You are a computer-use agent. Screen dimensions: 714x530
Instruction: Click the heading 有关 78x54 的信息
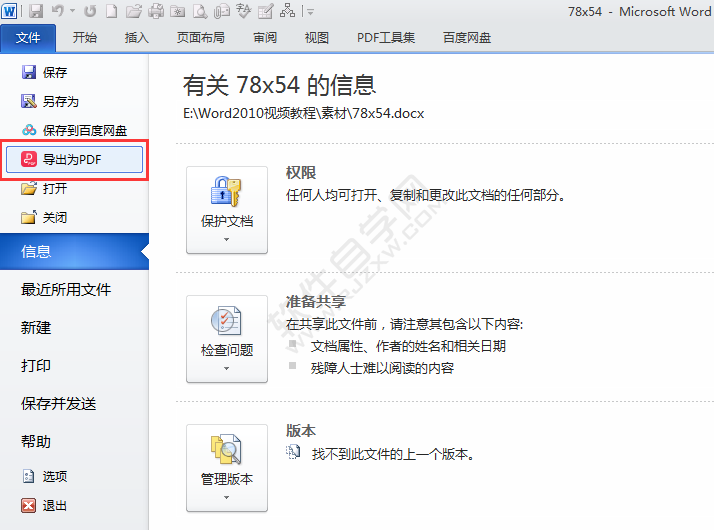coord(279,85)
